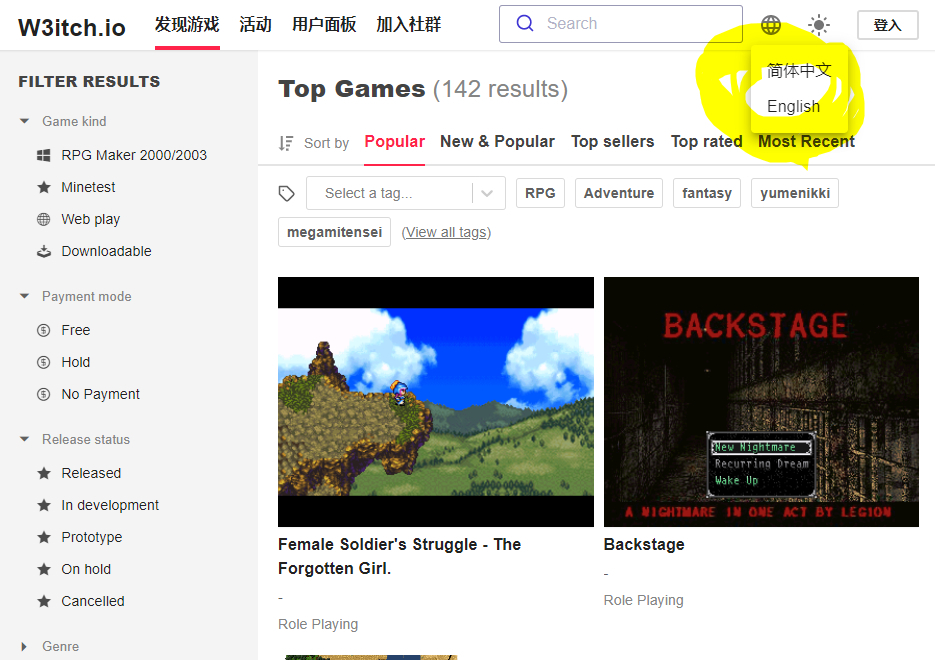
Task: Toggle the sun light/dark theme icon
Action: (x=819, y=25)
